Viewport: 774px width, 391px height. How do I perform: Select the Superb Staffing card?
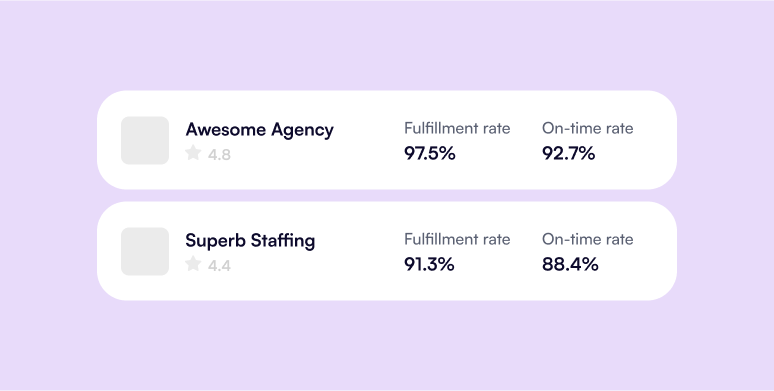387,251
